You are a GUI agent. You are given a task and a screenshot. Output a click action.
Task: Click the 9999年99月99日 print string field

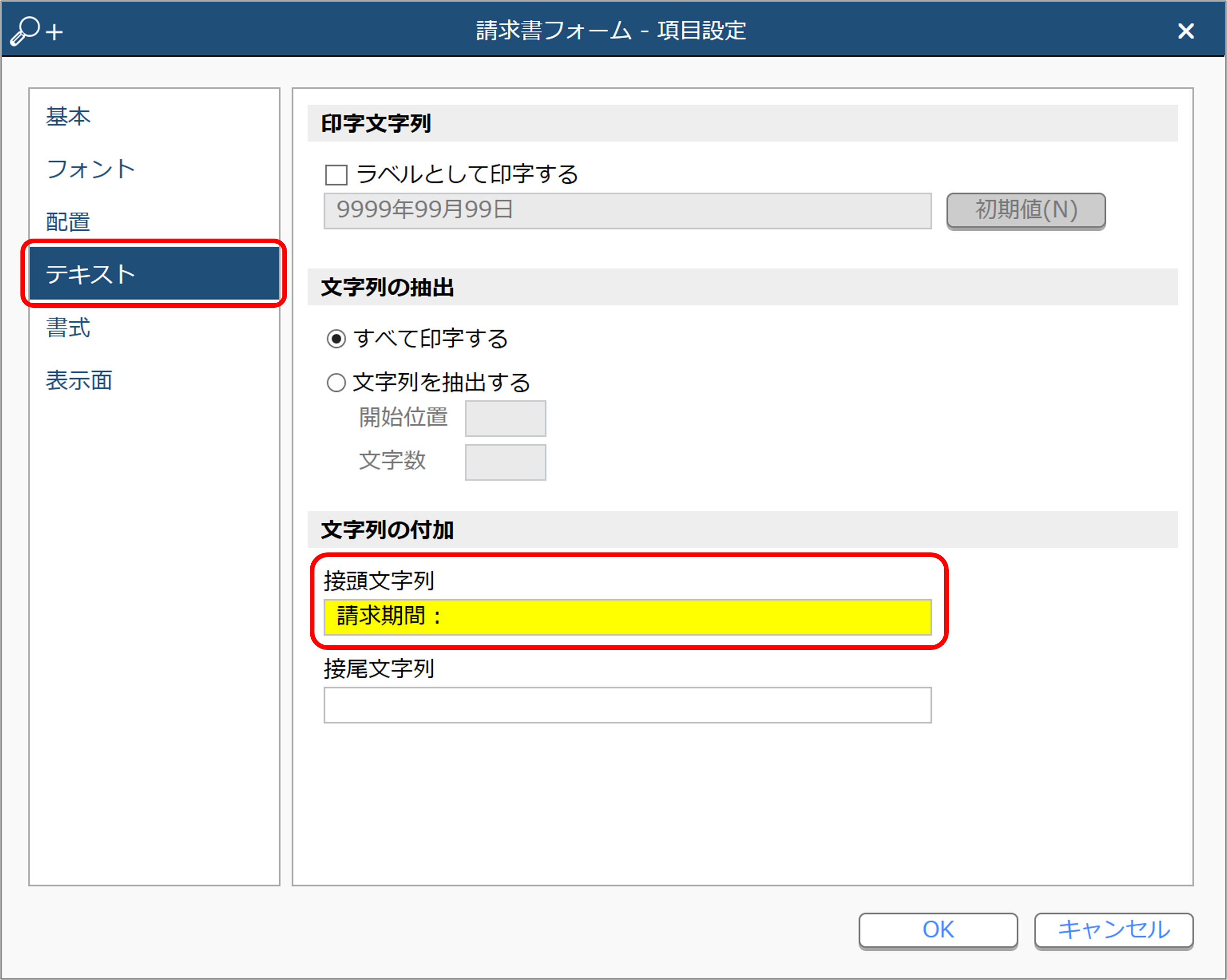click(627, 210)
